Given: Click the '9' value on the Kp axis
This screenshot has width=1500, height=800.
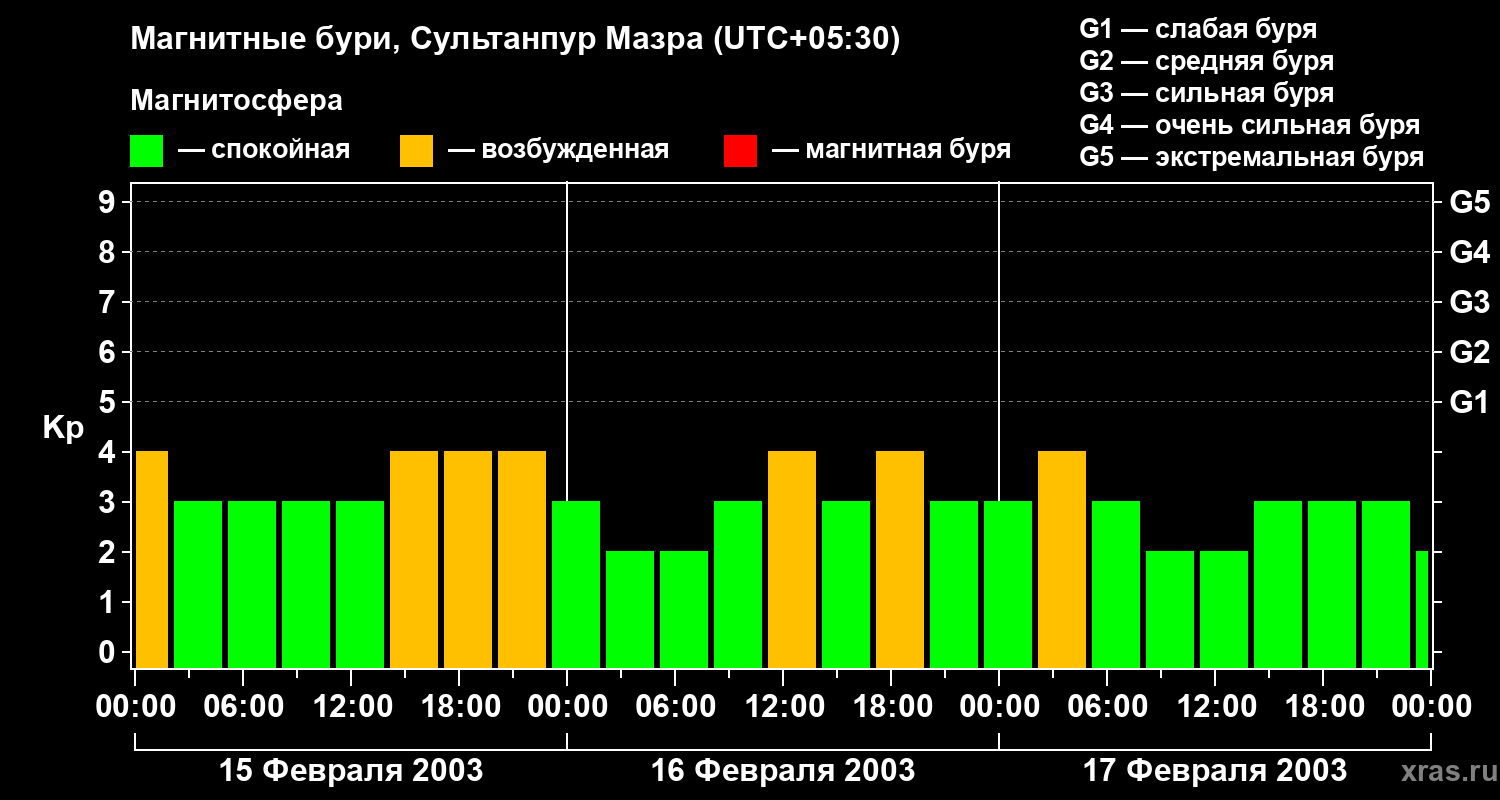Looking at the screenshot, I should (109, 203).
